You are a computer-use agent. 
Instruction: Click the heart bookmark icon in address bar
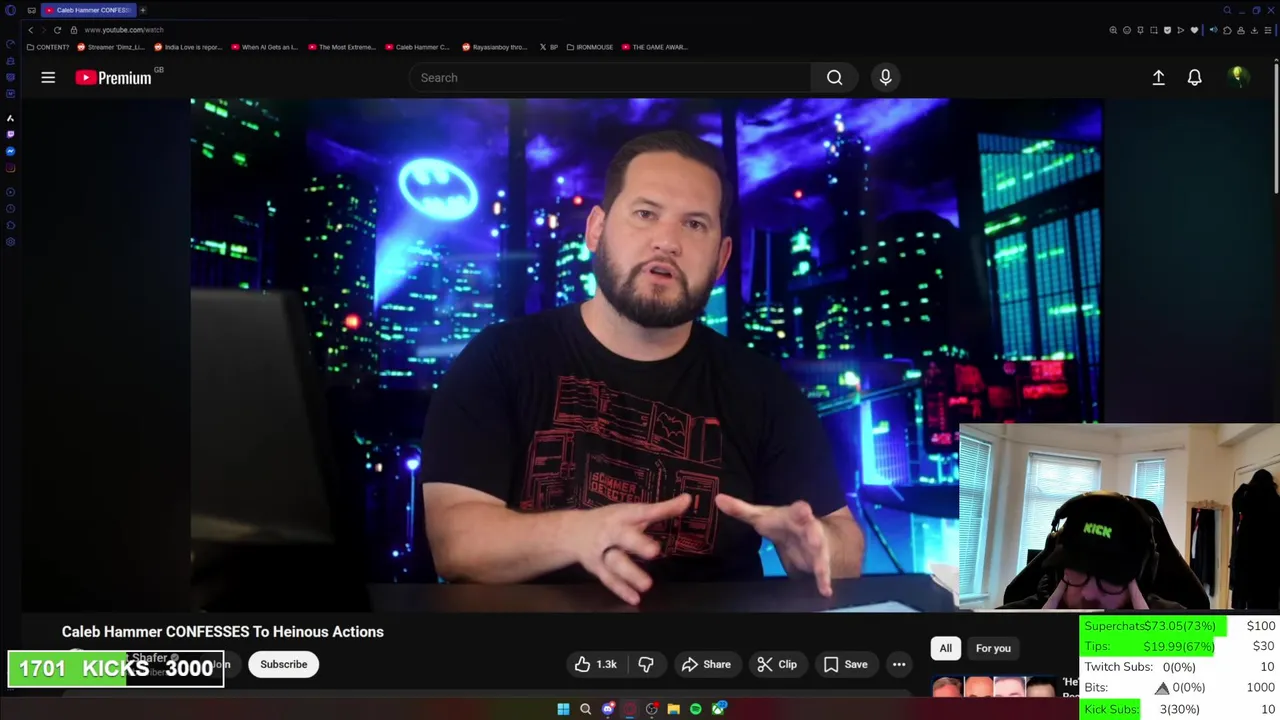pos(1194,30)
